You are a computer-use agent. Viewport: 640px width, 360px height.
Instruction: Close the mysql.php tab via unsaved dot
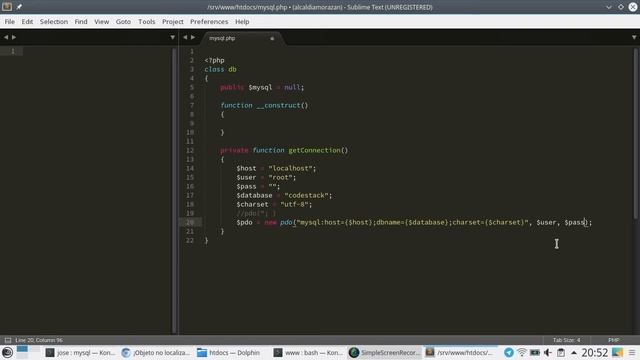272,38
